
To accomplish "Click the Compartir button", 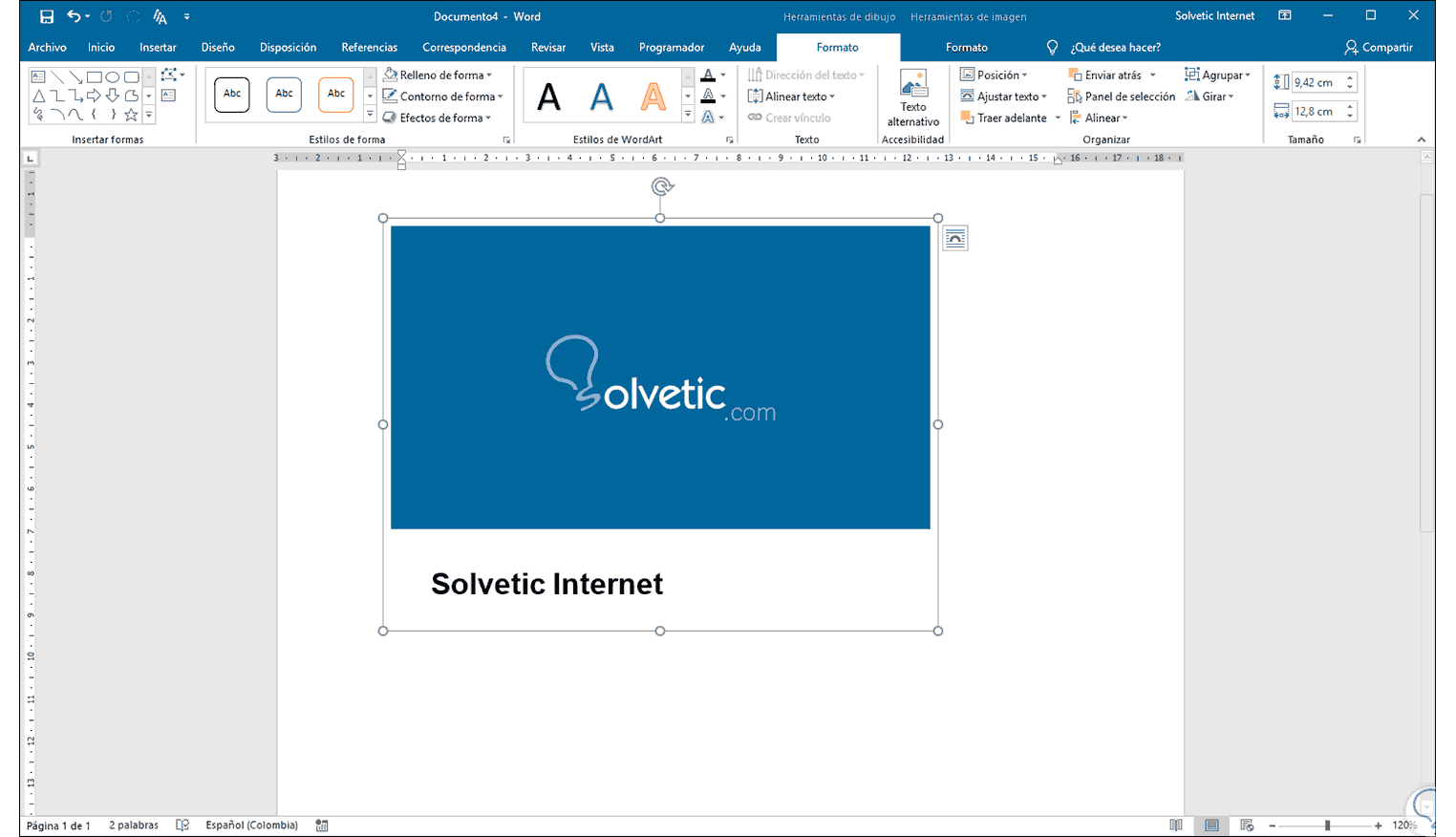I will 1379,47.
